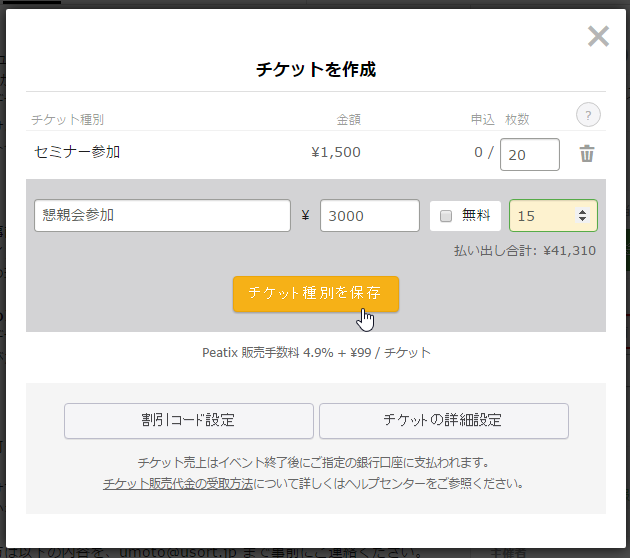Click the ticket name field 懇親会参加
The image size is (630, 558).
pos(162,215)
